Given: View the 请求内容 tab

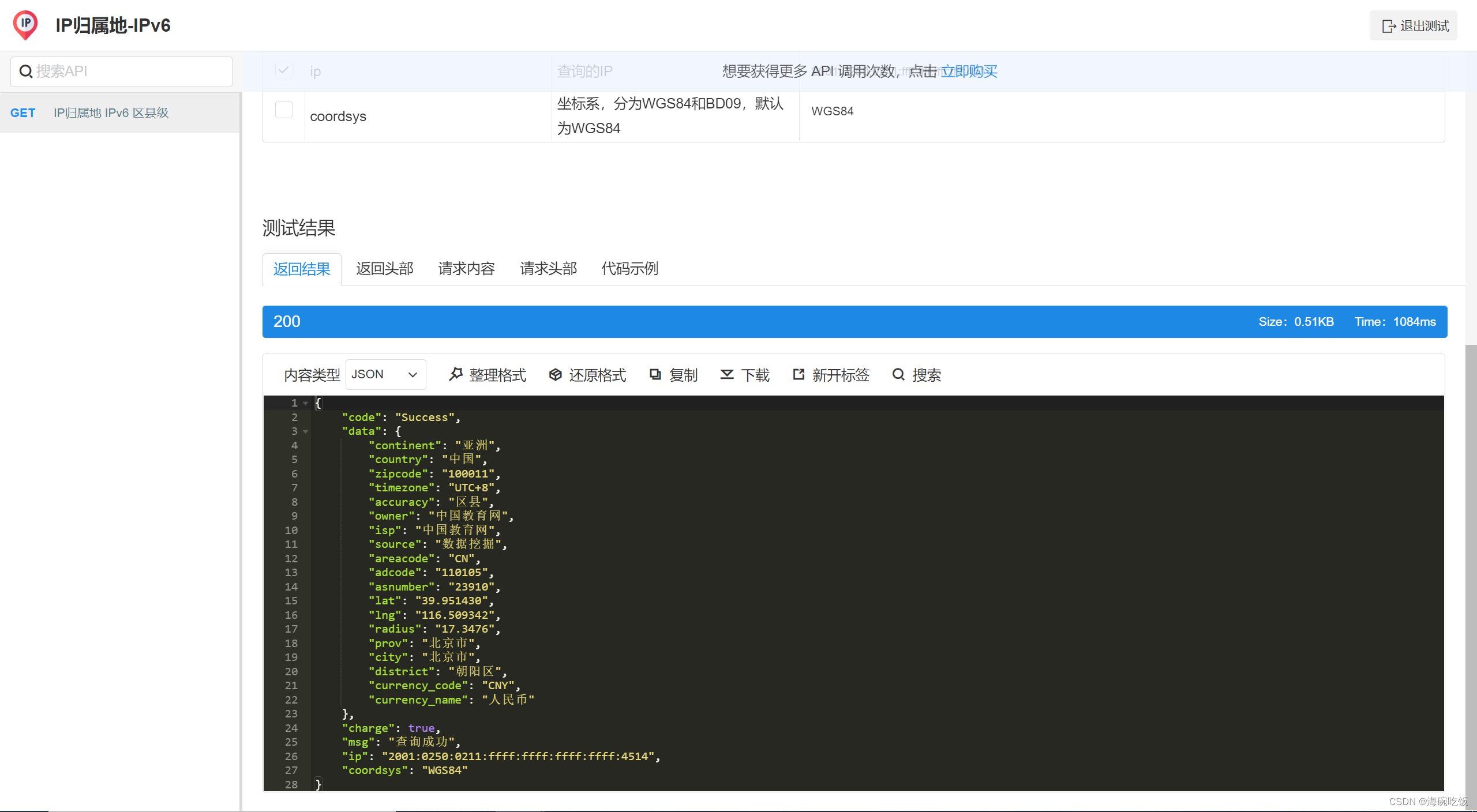Looking at the screenshot, I should [466, 268].
